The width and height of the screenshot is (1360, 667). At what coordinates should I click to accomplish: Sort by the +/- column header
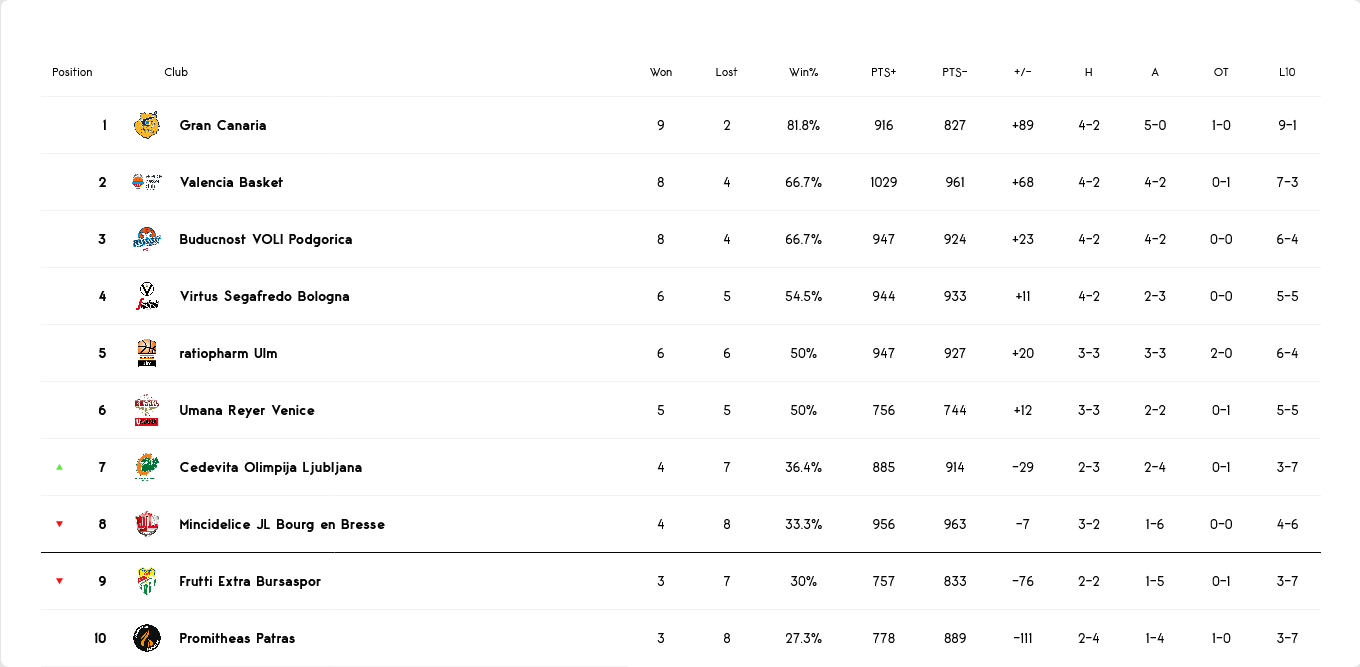point(1023,72)
